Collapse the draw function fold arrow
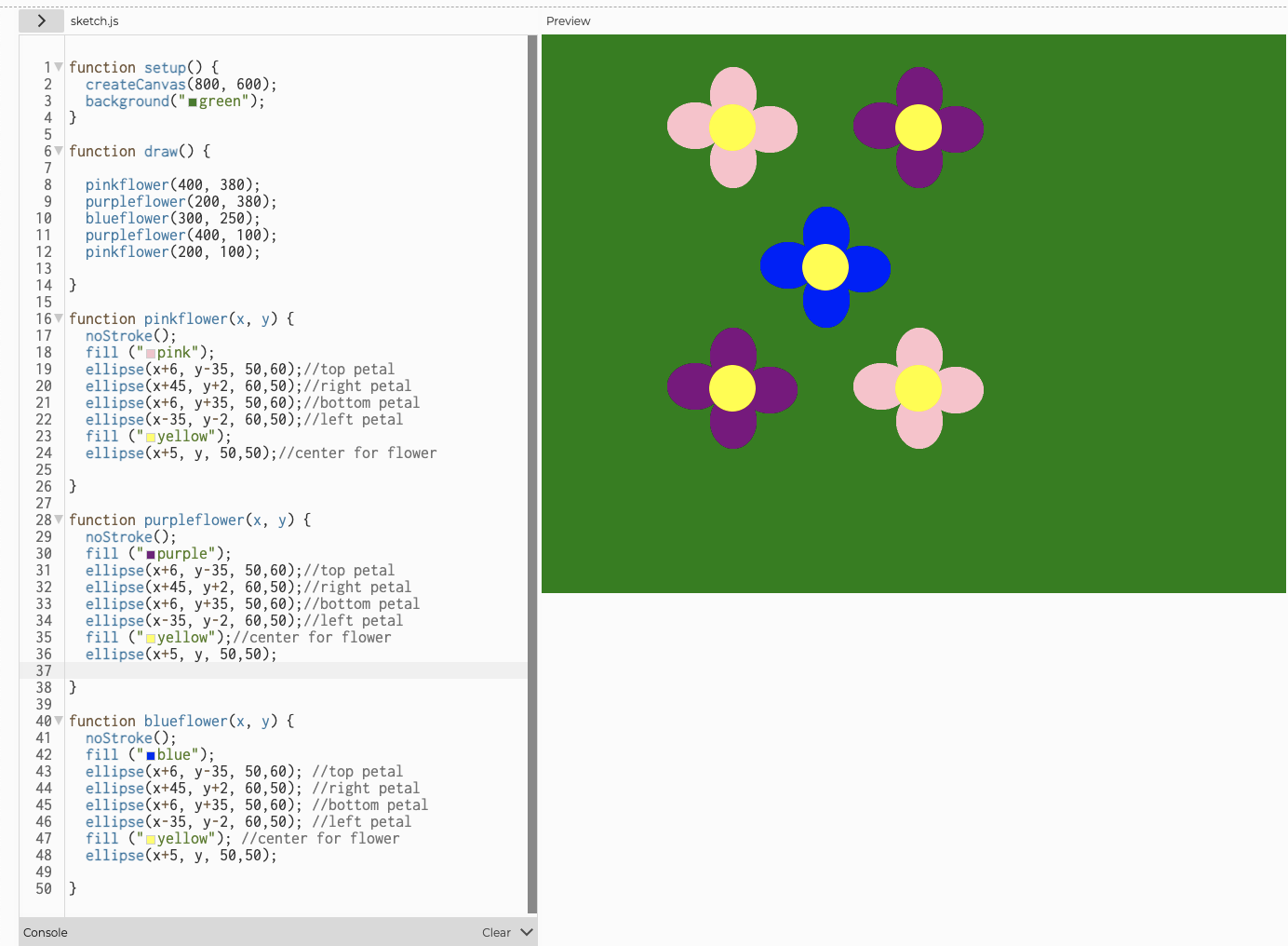This screenshot has height=946, width=1288. (59, 151)
